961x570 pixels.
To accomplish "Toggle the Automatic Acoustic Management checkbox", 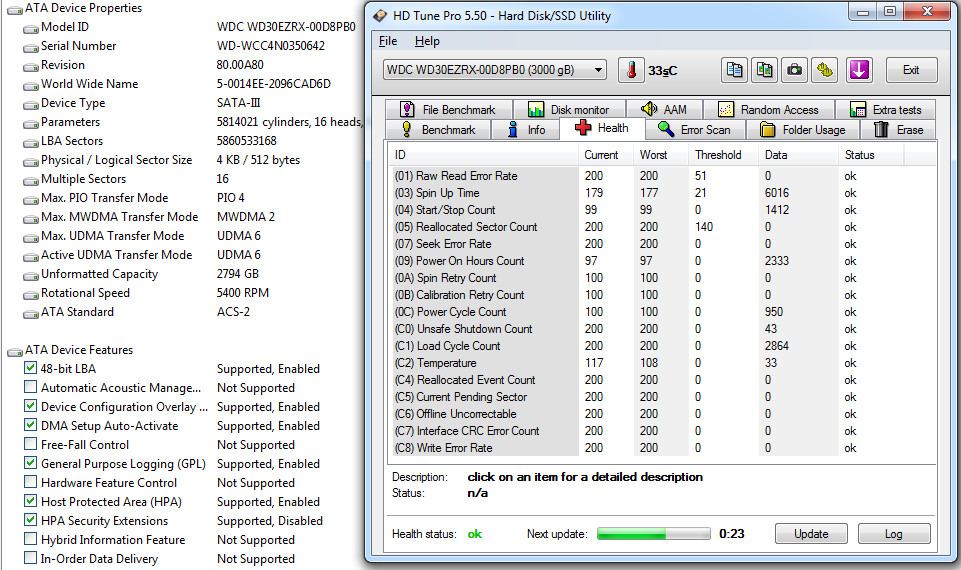I will point(30,387).
